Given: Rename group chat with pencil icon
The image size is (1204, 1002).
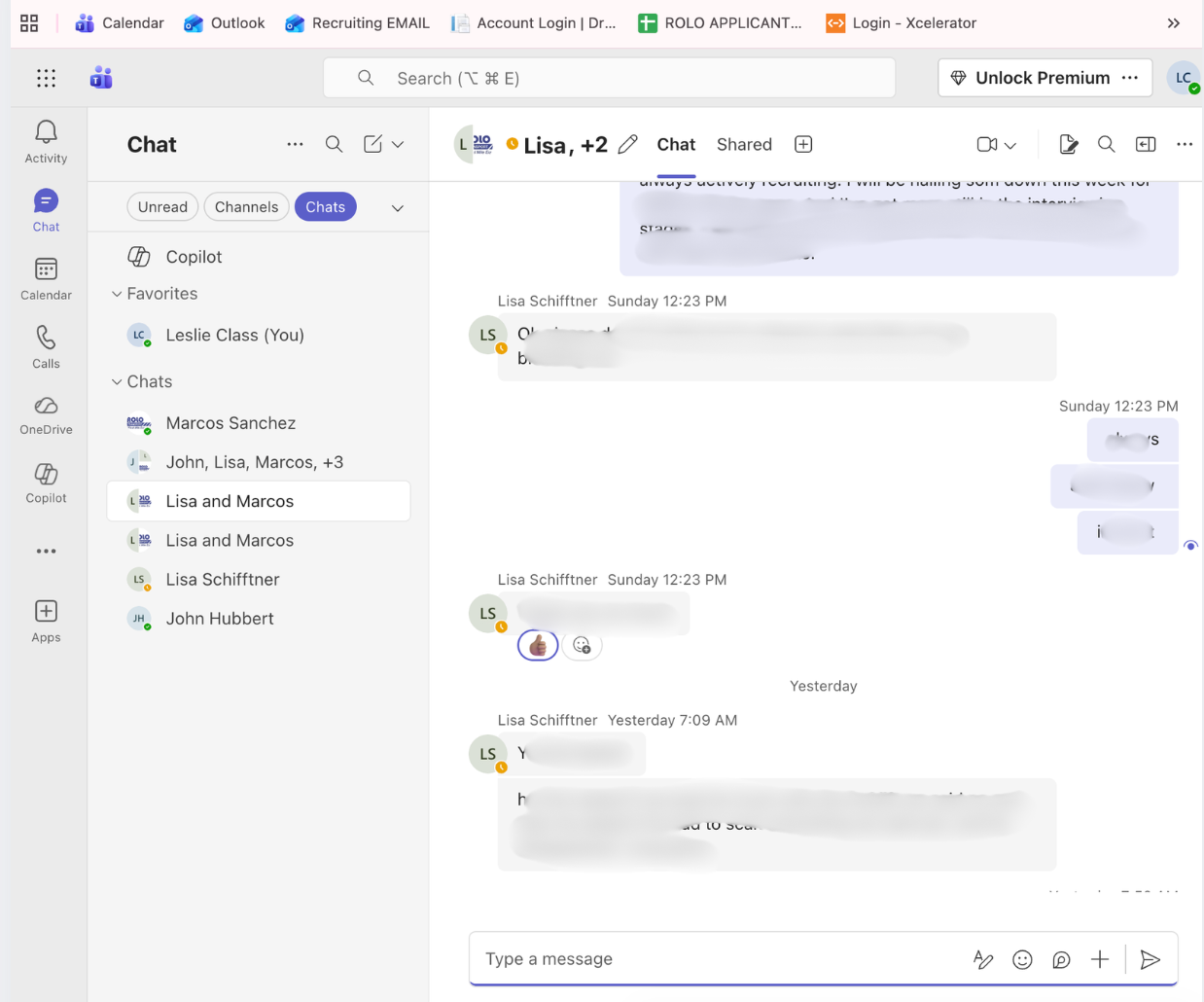Looking at the screenshot, I should (628, 144).
